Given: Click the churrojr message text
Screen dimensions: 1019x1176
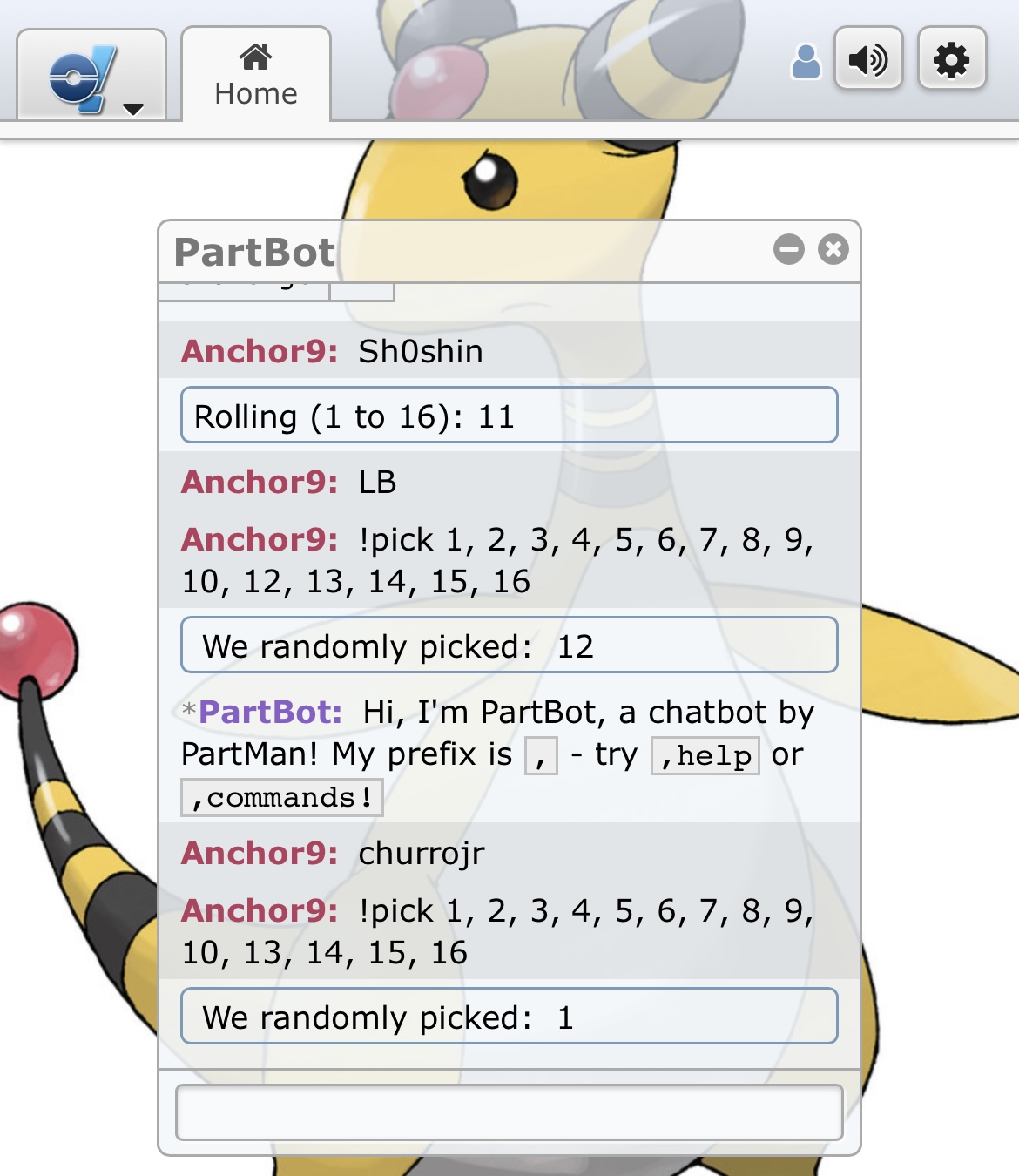Looking at the screenshot, I should click(422, 853).
